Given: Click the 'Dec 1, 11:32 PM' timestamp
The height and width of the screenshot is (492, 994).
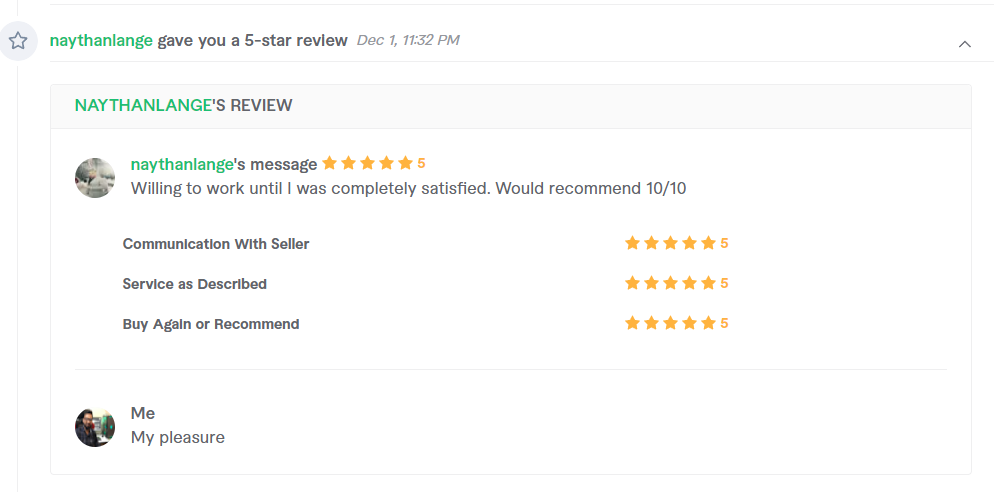Looking at the screenshot, I should click(408, 41).
